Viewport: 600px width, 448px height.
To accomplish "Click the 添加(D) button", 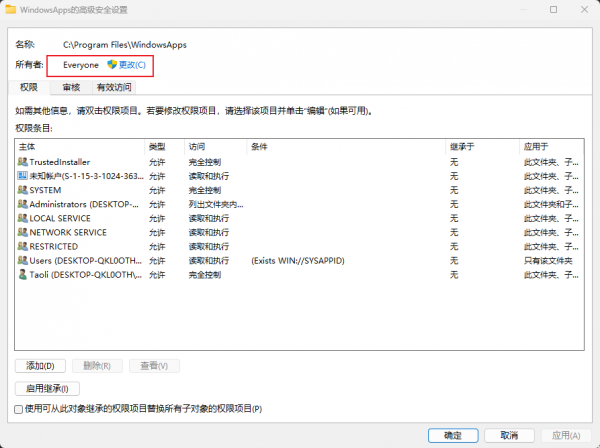I will [40, 366].
